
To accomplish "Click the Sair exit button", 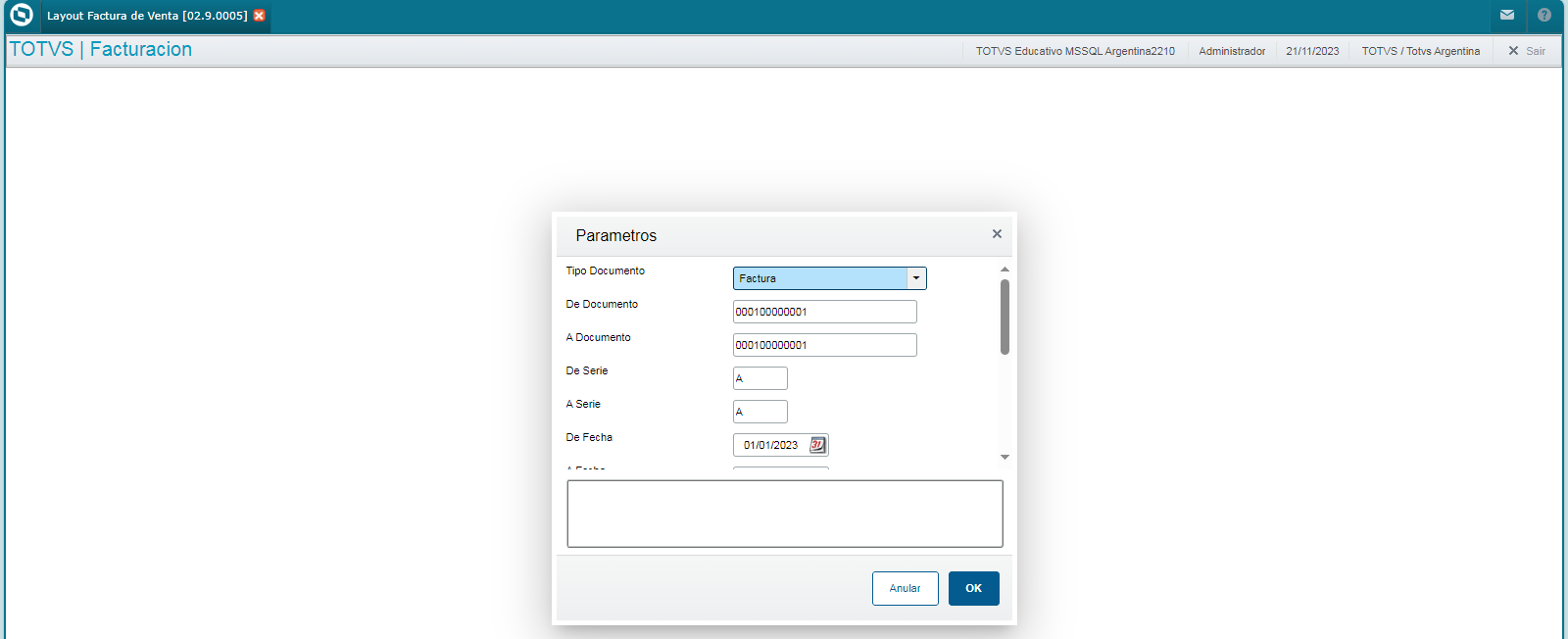I will pos(1527,51).
